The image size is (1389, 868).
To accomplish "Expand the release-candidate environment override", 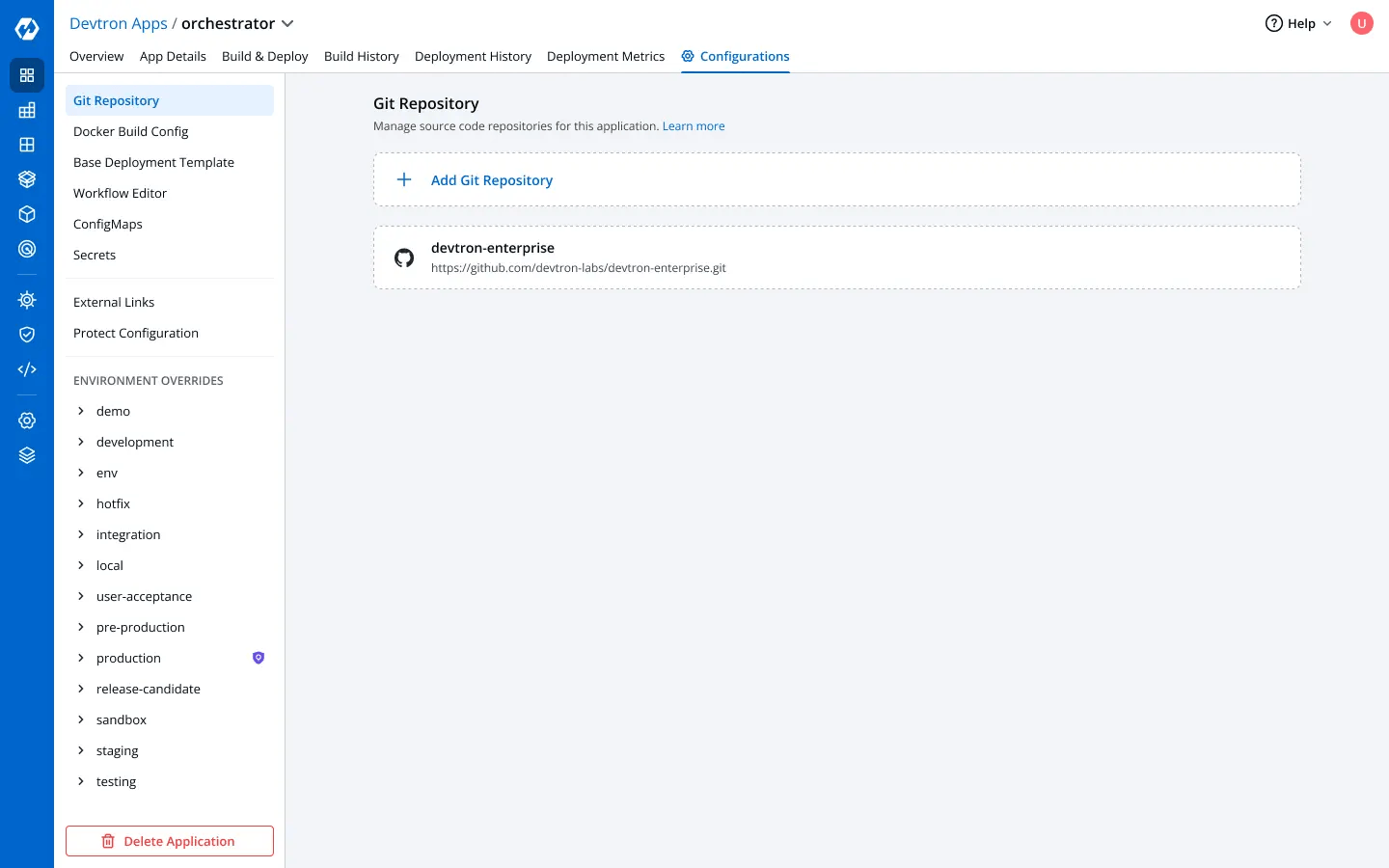I will [81, 689].
